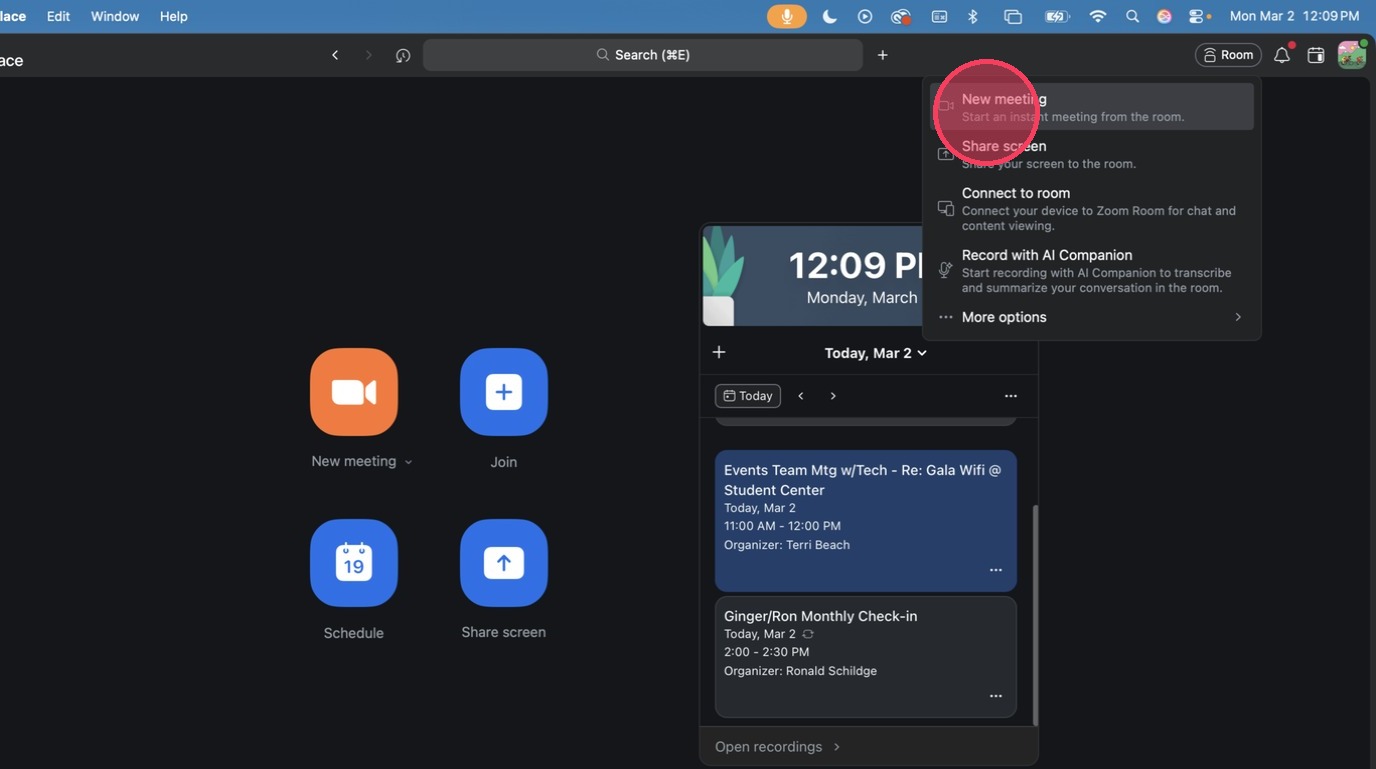
Task: Select Connect to room option
Action: coord(1091,208)
